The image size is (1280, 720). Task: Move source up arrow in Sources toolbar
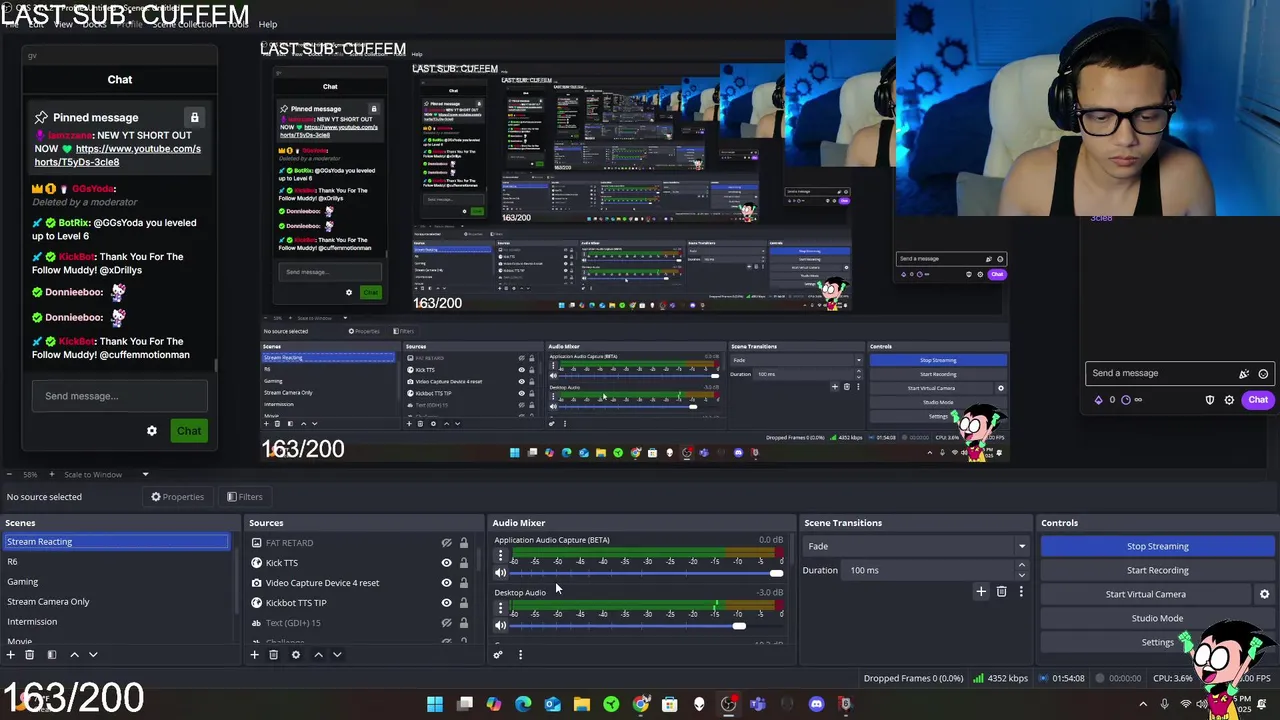[318, 655]
